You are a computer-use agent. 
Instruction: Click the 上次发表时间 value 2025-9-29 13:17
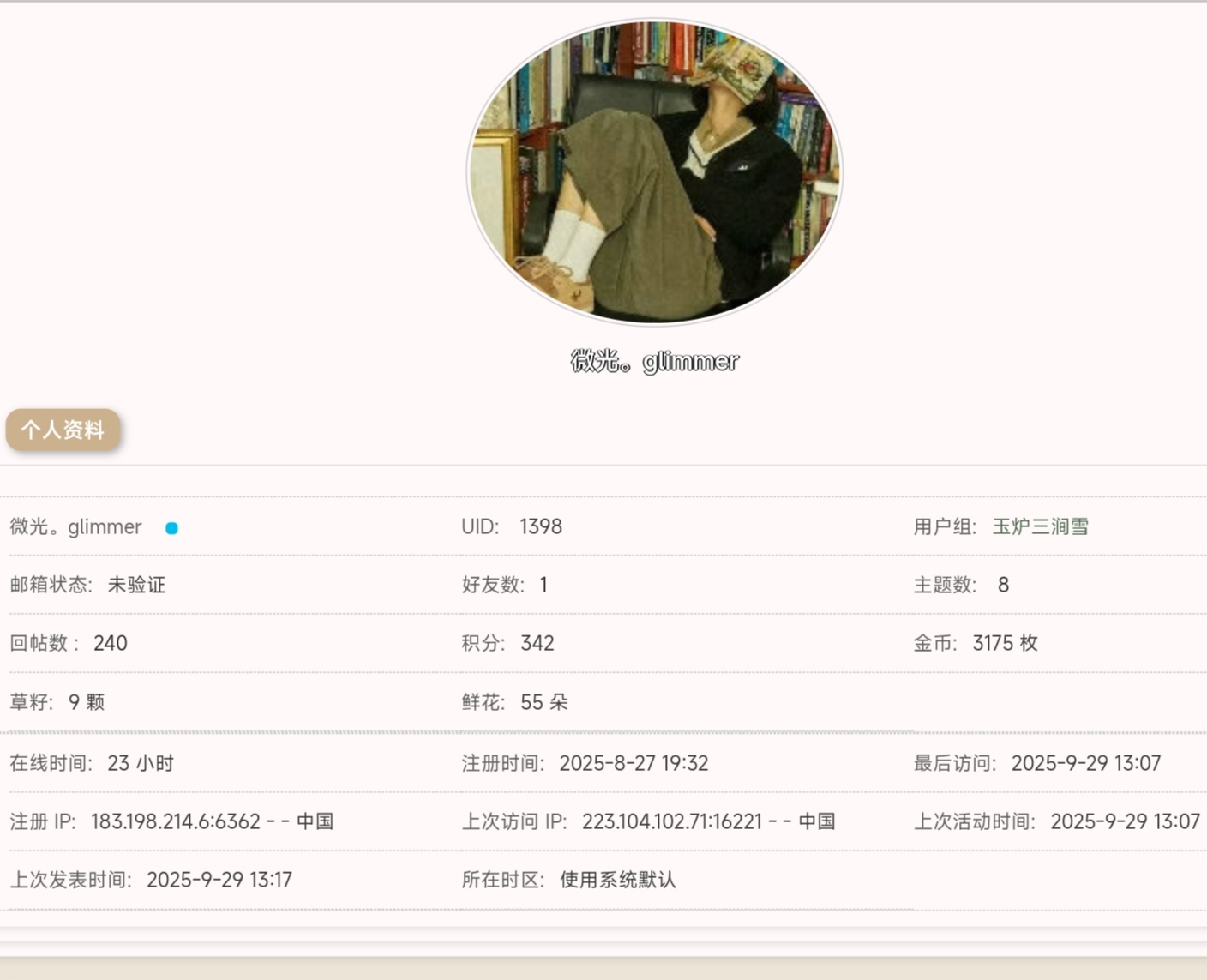(x=219, y=880)
